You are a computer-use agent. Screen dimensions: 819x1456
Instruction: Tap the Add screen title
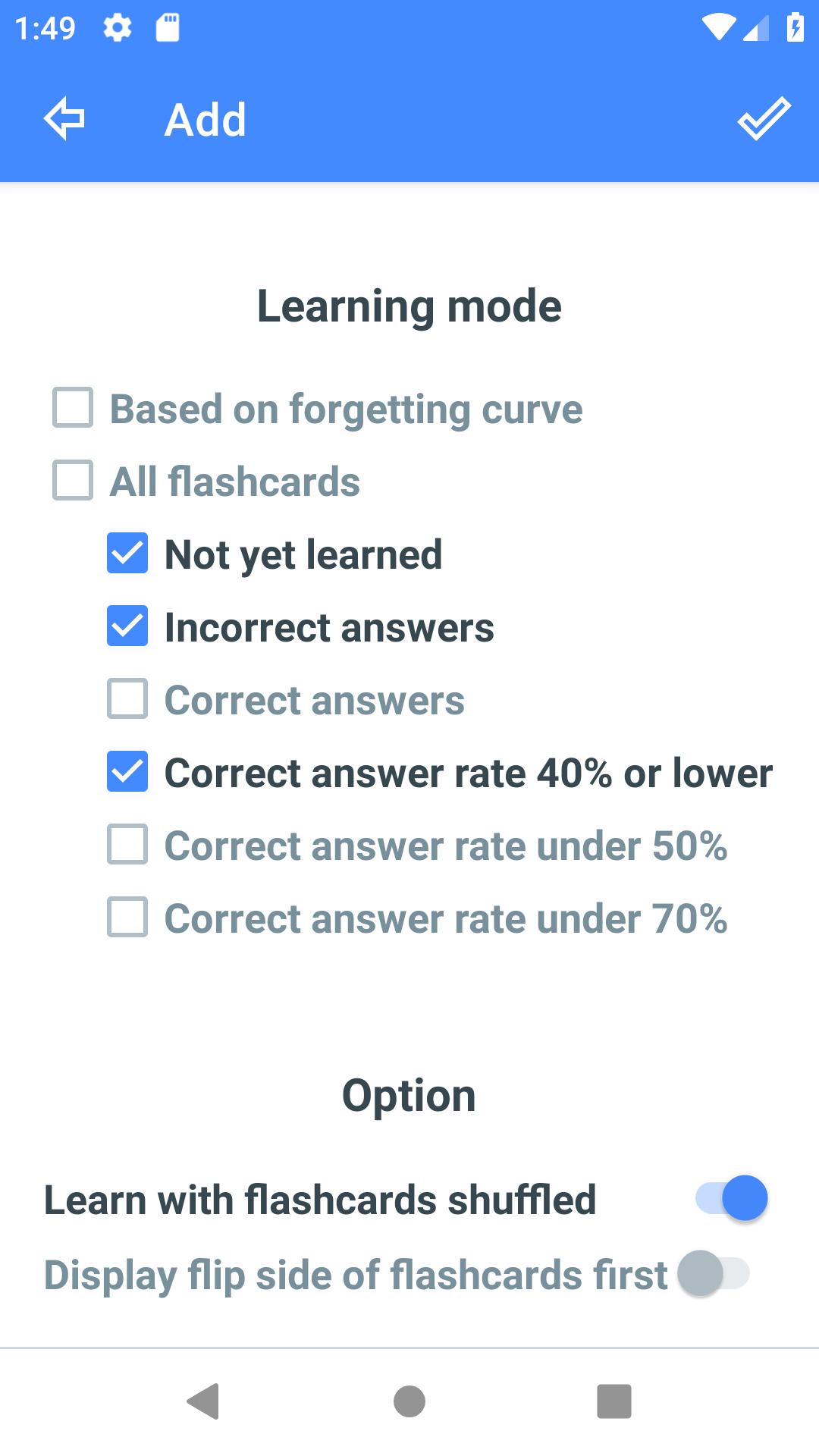click(x=206, y=120)
